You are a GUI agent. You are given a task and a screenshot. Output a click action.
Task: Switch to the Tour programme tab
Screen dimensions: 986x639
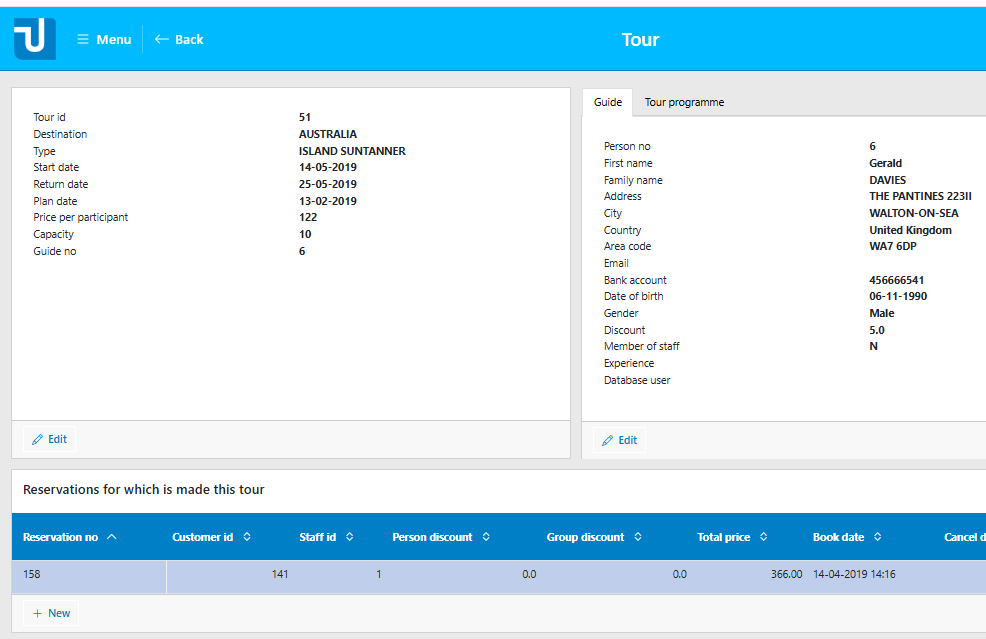click(684, 102)
